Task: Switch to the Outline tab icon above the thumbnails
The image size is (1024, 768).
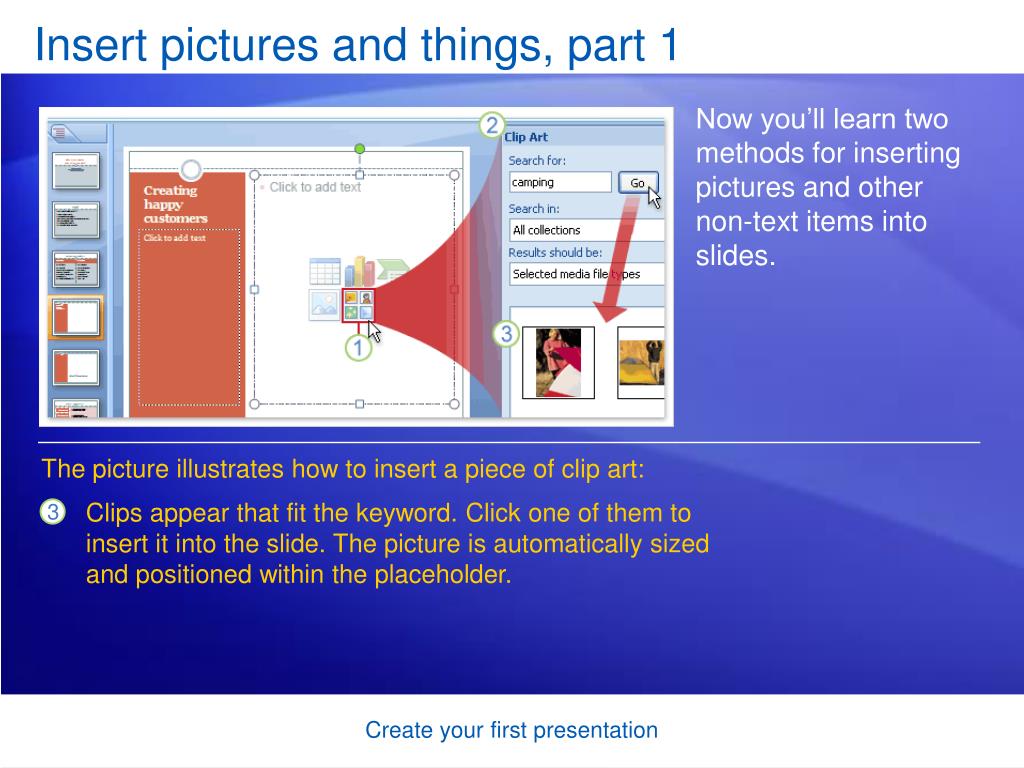Action: pos(60,133)
